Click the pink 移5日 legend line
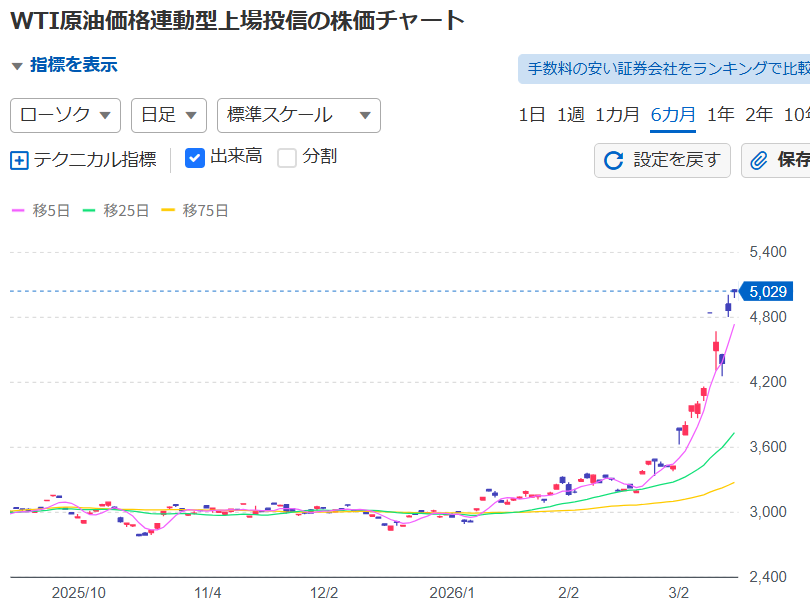Screen dimensions: 810x602 tap(19, 211)
